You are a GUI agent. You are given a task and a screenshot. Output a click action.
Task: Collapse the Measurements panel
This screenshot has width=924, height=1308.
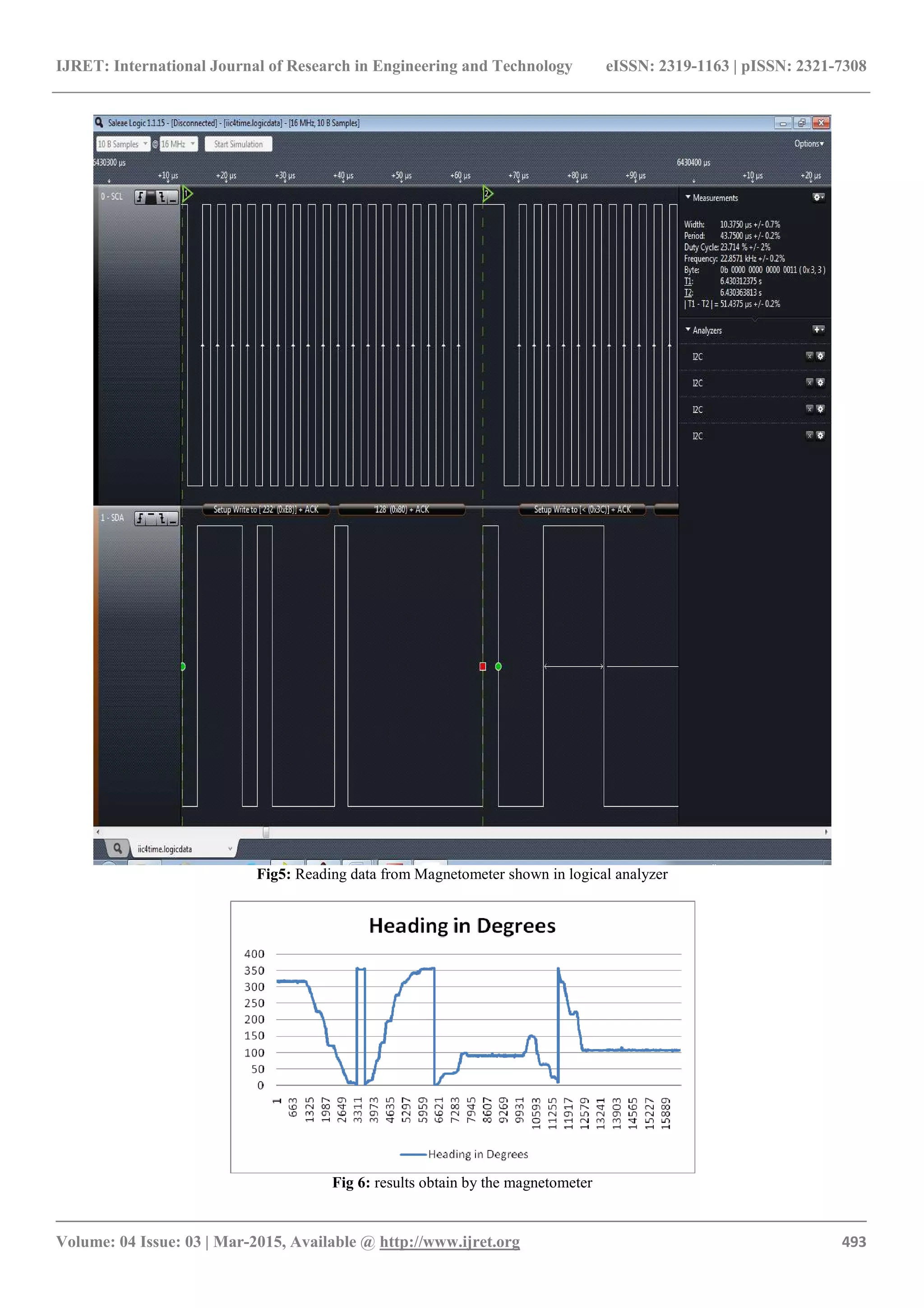tap(688, 197)
